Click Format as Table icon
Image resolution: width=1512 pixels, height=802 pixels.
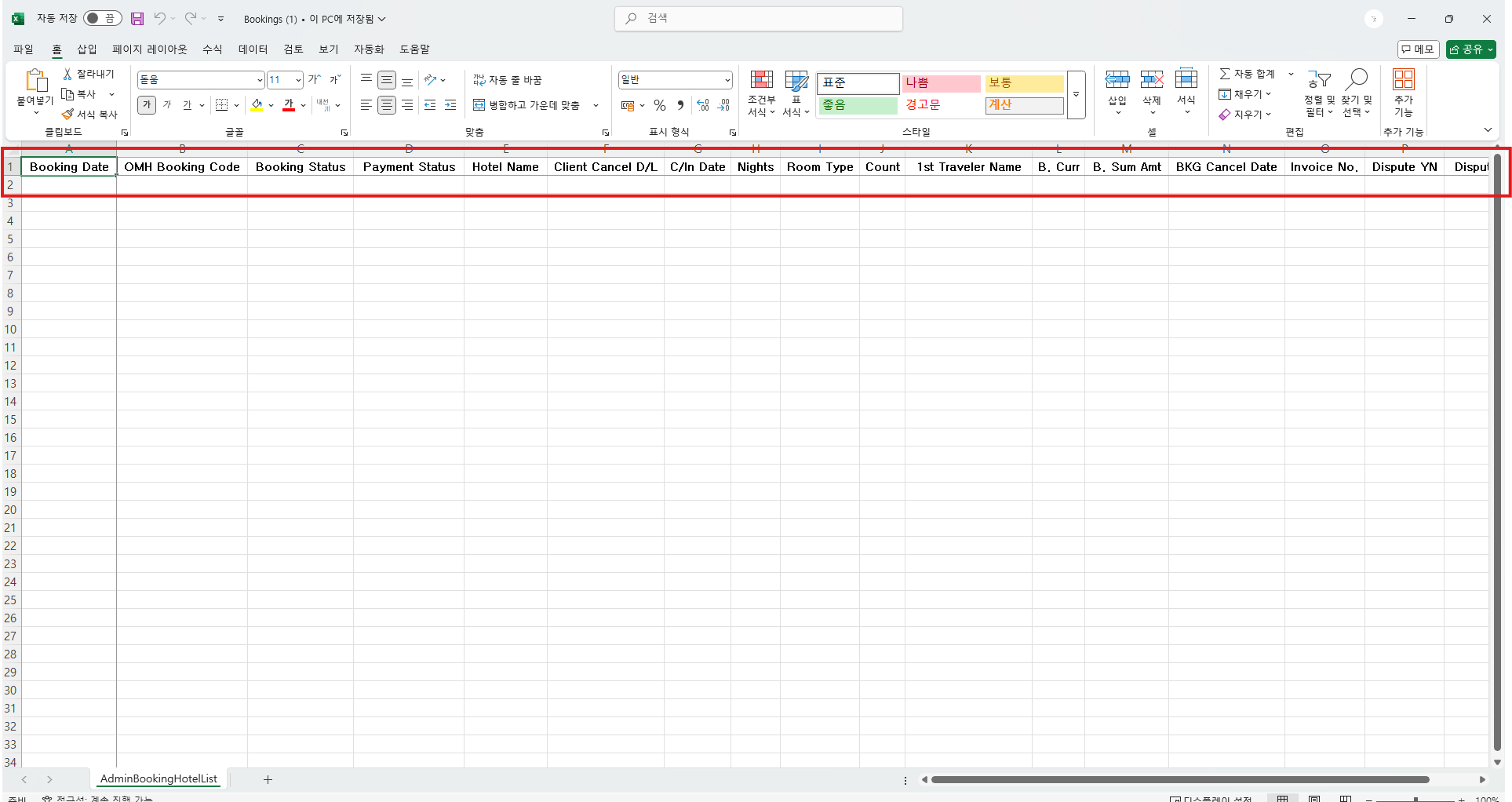pos(796,80)
